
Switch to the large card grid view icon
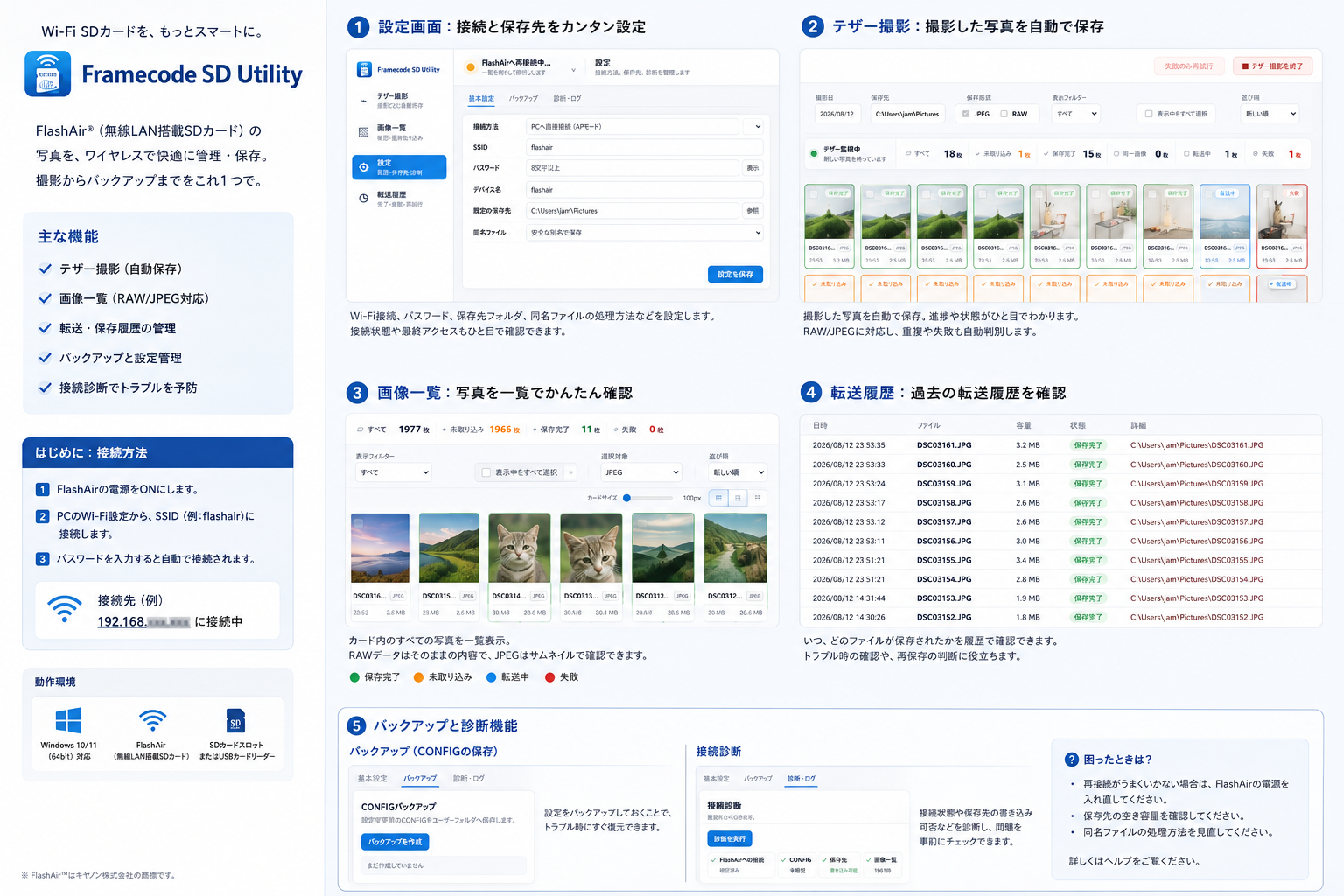pos(718,498)
